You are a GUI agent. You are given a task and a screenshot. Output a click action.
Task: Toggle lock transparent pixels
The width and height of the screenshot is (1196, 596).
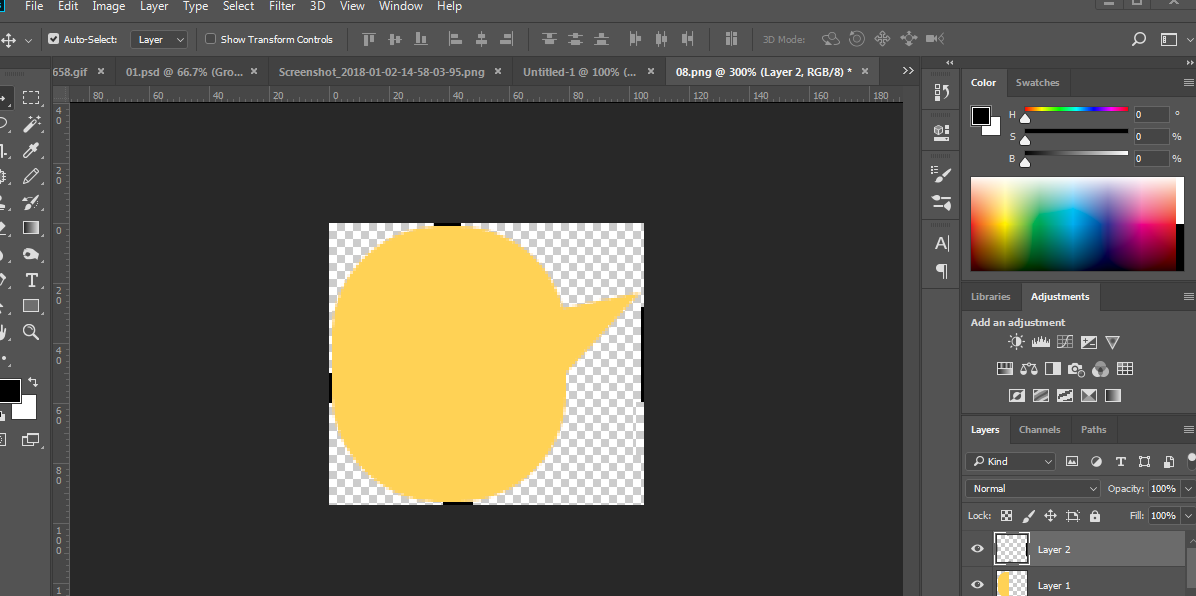point(1007,516)
